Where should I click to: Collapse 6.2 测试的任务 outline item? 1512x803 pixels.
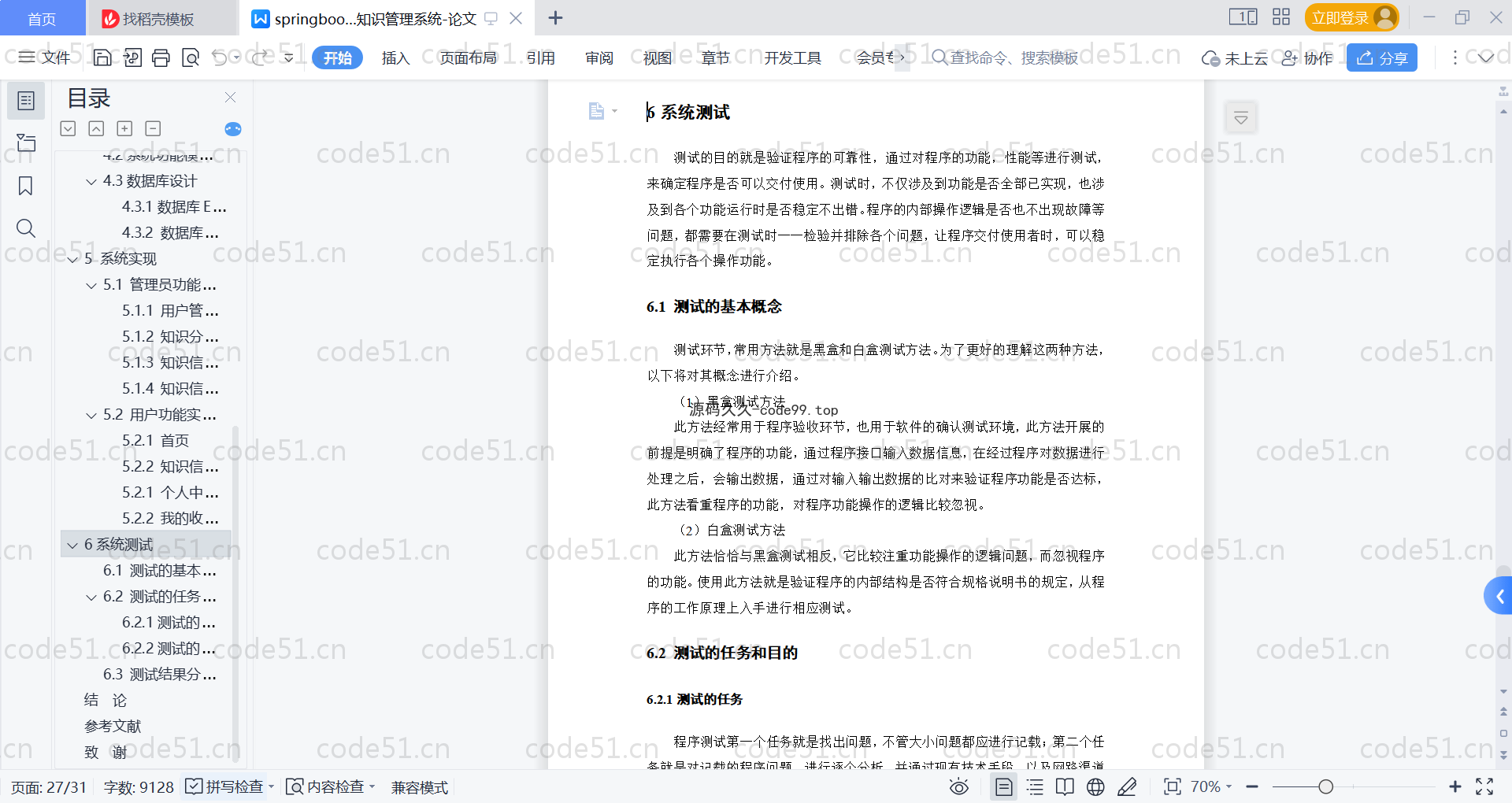tap(91, 598)
